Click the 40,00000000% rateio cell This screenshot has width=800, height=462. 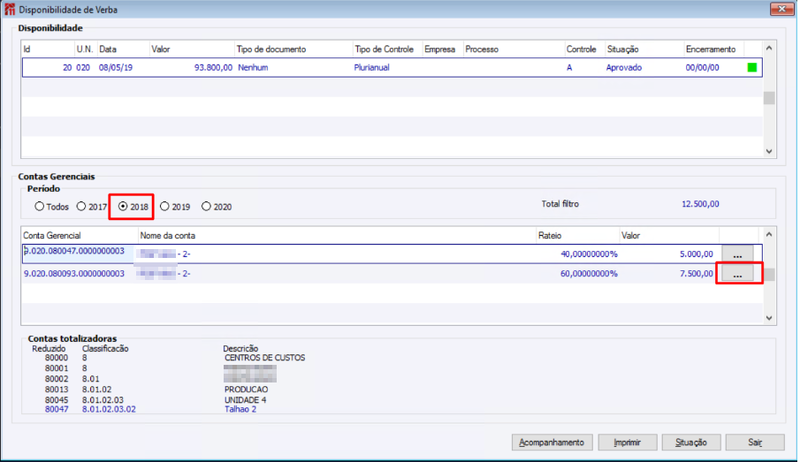[x=589, y=254]
